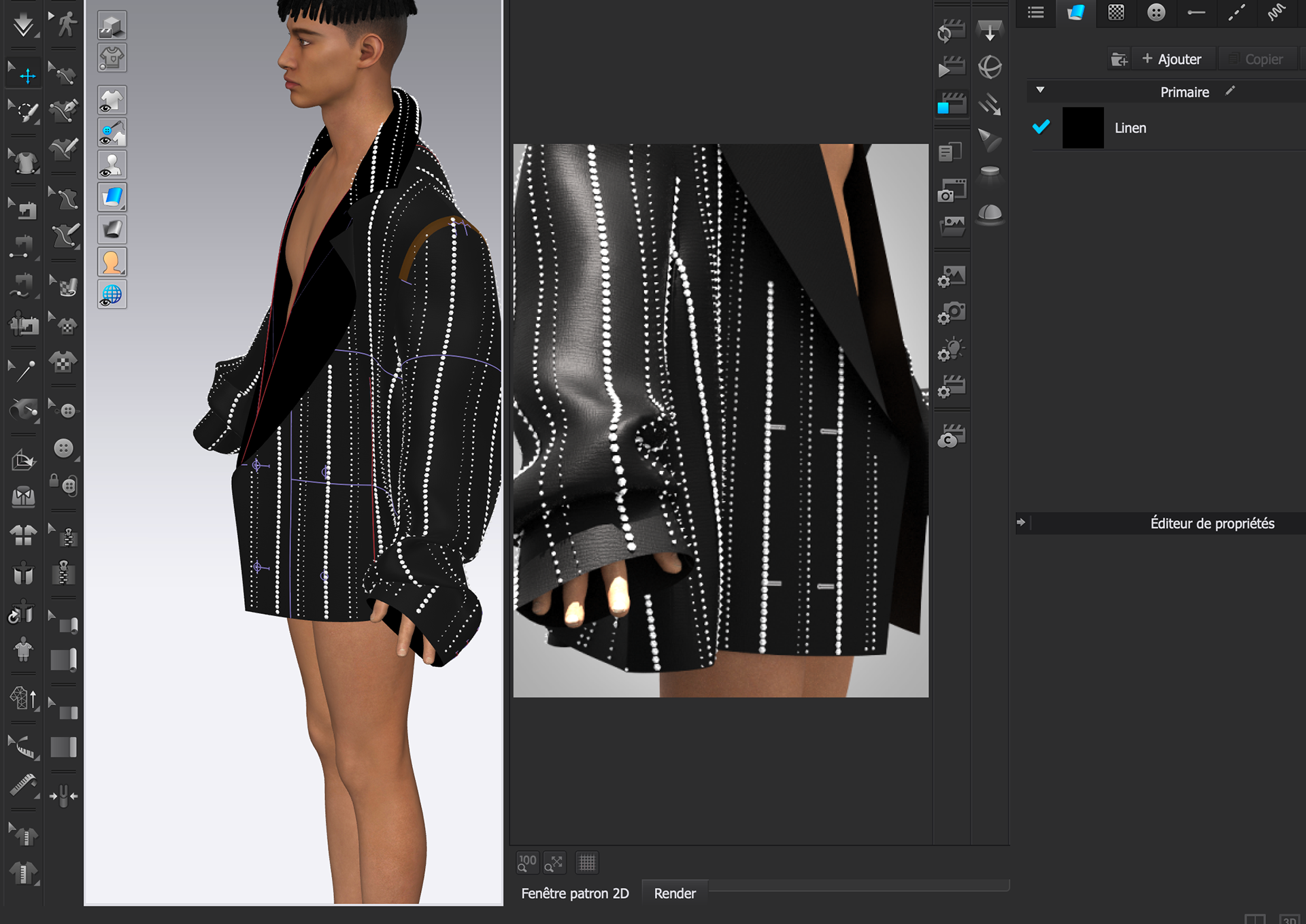
Task: Toggle show avatar eye icon
Action: pos(112,165)
